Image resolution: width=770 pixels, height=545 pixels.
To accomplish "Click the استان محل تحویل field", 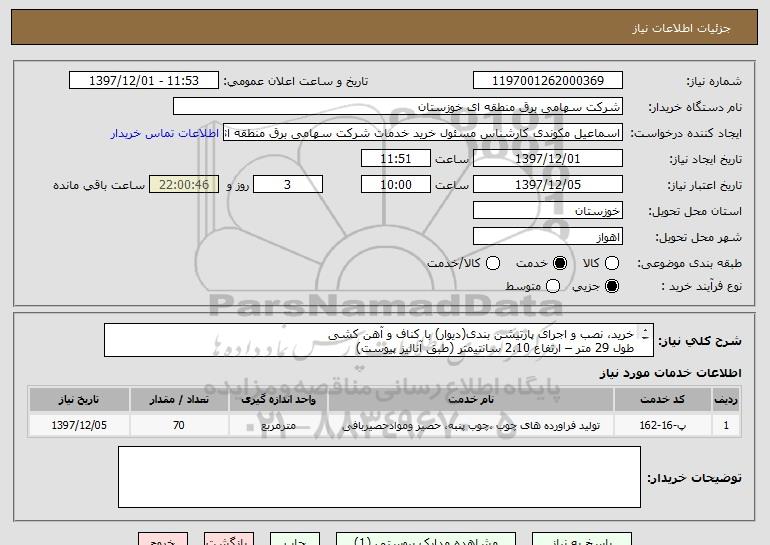I will [x=546, y=211].
